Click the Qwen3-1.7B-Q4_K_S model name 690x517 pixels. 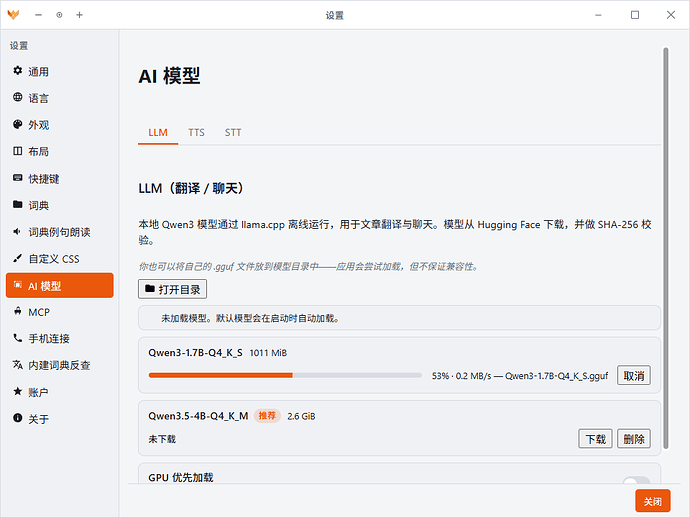pyautogui.click(x=195, y=353)
